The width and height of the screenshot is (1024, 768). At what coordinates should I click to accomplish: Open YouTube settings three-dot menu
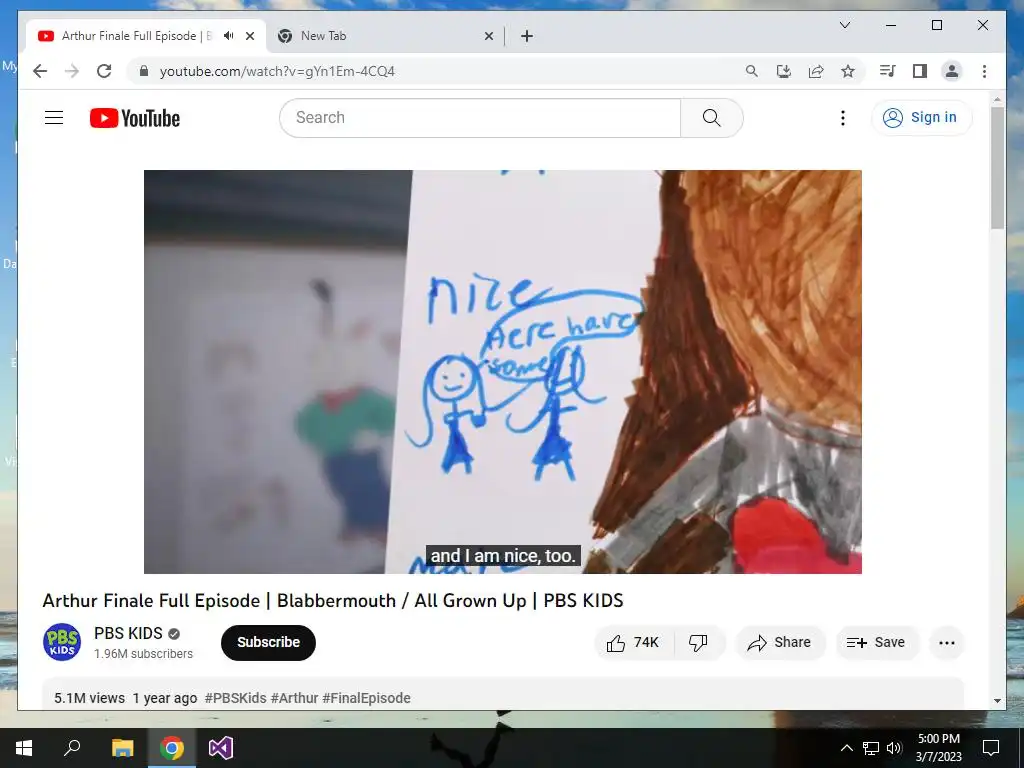click(842, 118)
